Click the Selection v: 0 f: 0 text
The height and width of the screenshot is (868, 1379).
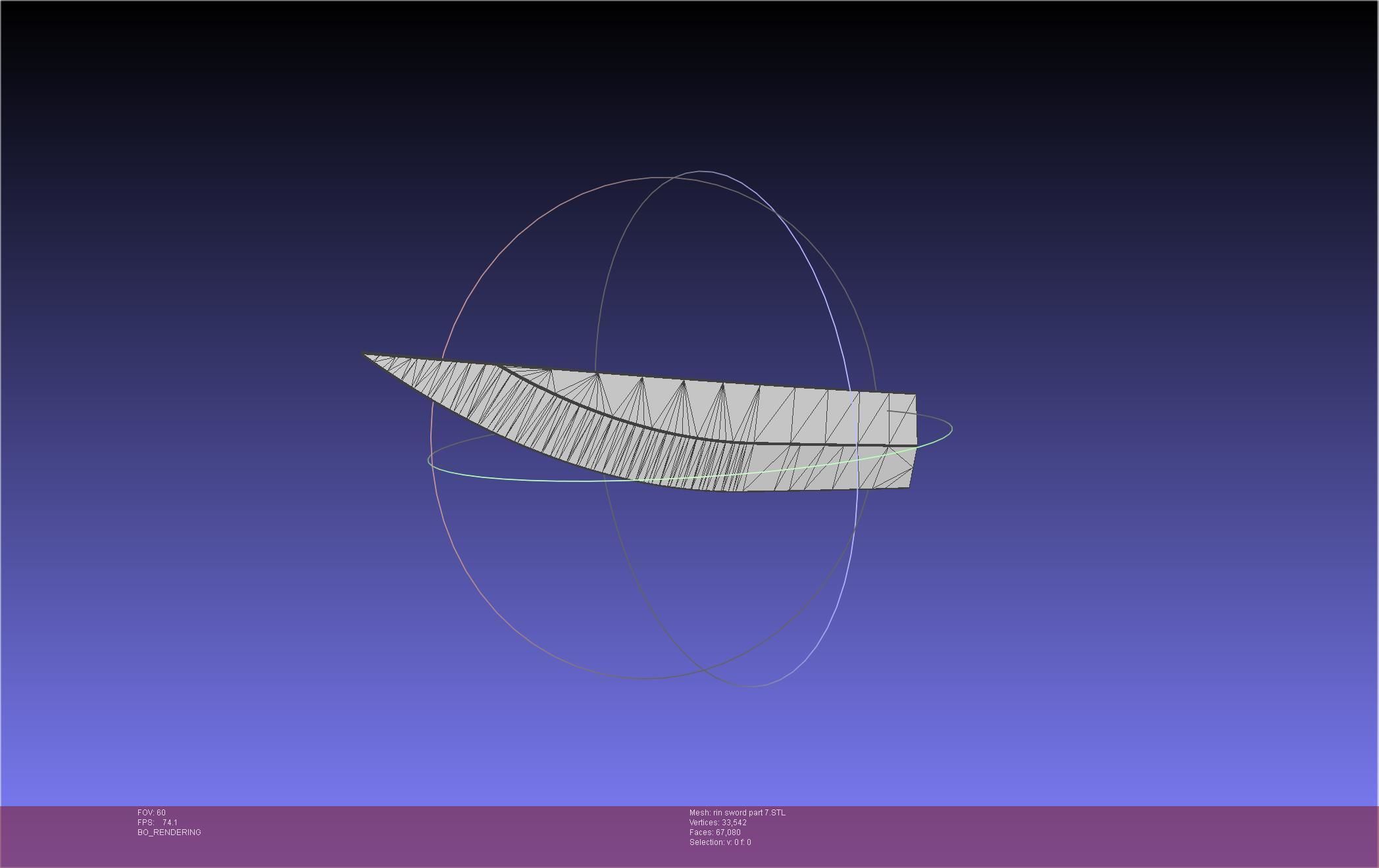(x=720, y=842)
